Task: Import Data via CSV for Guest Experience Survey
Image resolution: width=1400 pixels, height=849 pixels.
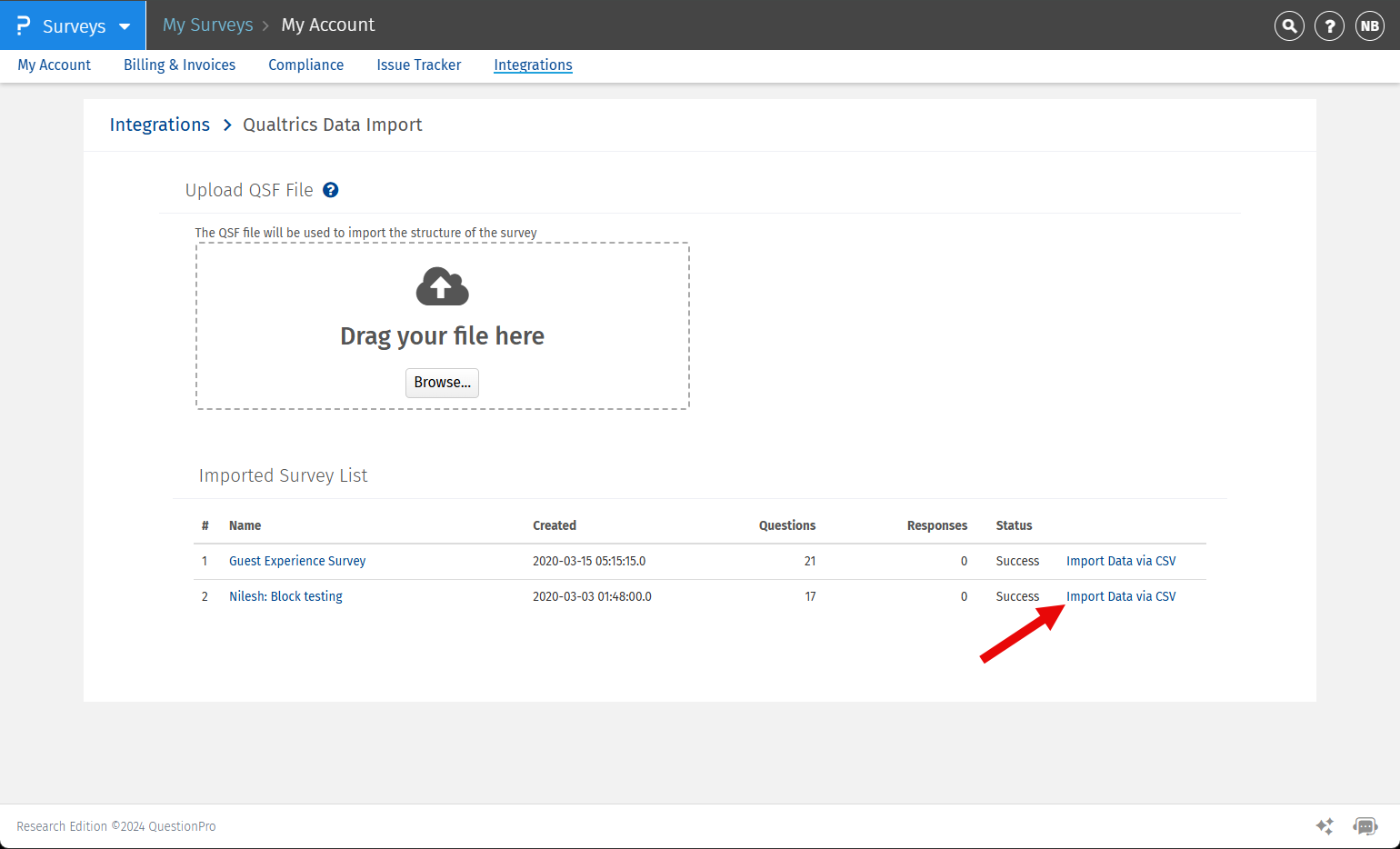Action: click(1121, 562)
